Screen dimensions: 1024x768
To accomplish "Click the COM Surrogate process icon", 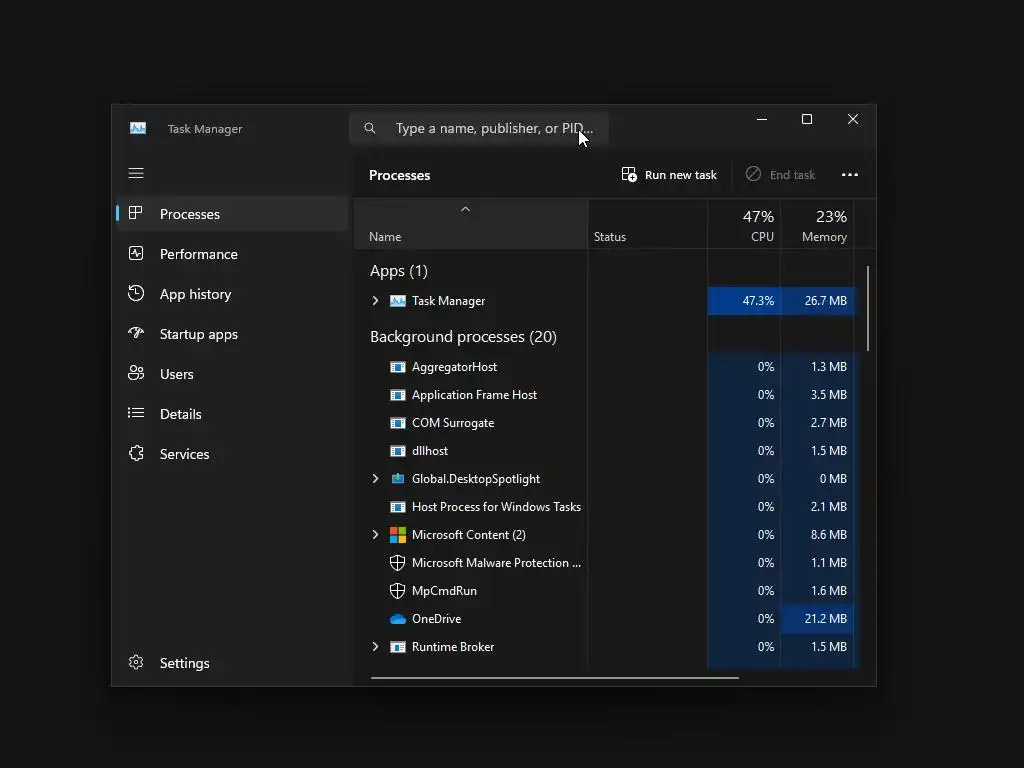I will [398, 423].
